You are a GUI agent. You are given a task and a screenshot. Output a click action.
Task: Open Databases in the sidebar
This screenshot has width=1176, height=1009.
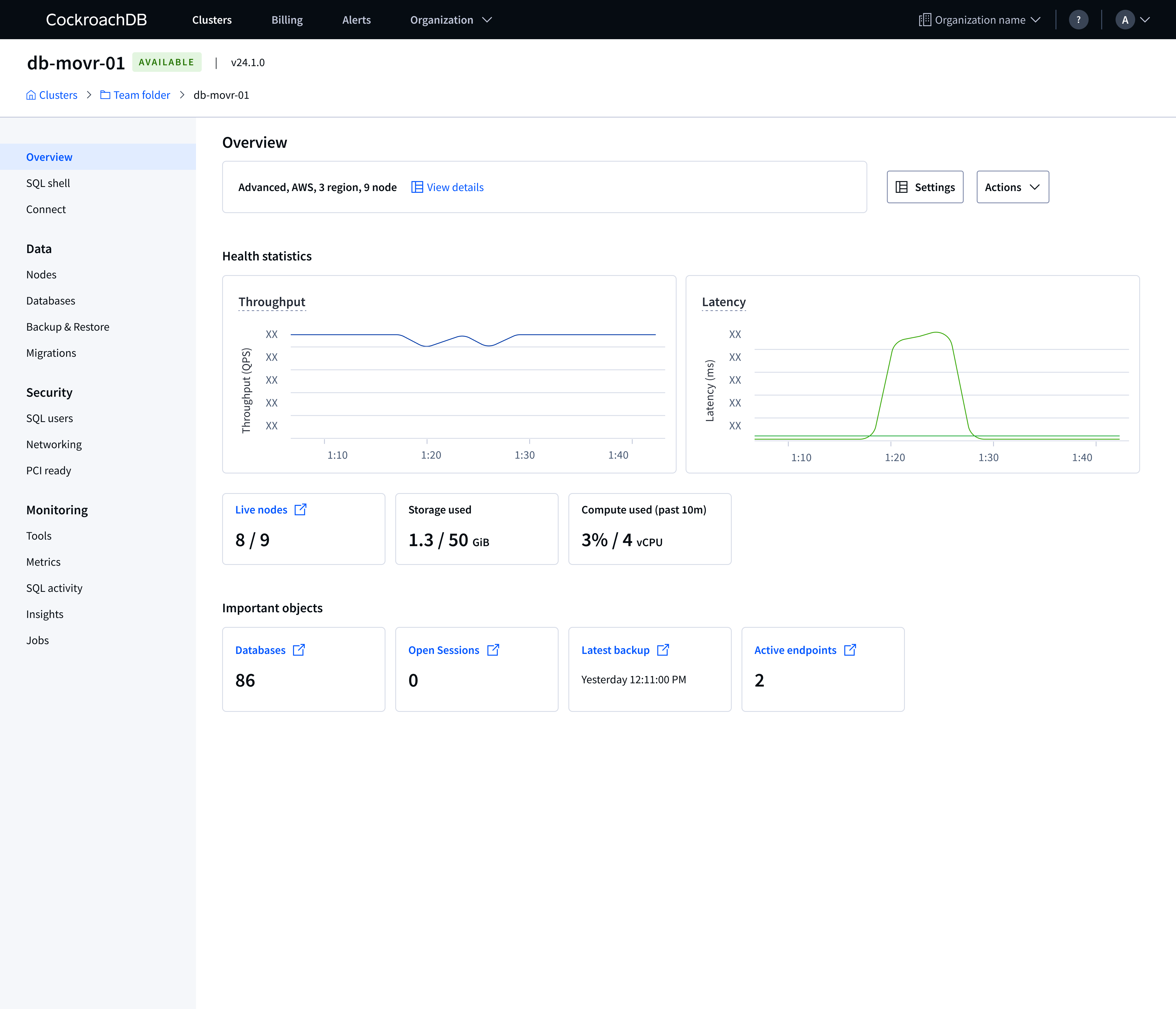(x=51, y=301)
